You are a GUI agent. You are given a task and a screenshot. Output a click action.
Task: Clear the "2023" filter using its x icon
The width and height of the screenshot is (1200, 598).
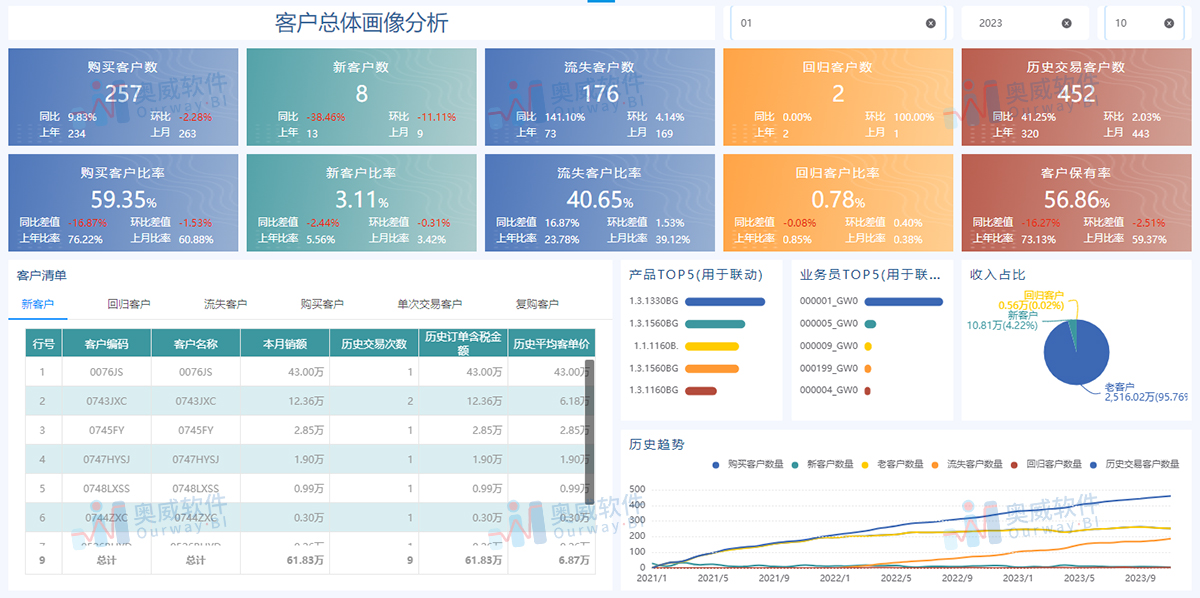tap(1068, 23)
